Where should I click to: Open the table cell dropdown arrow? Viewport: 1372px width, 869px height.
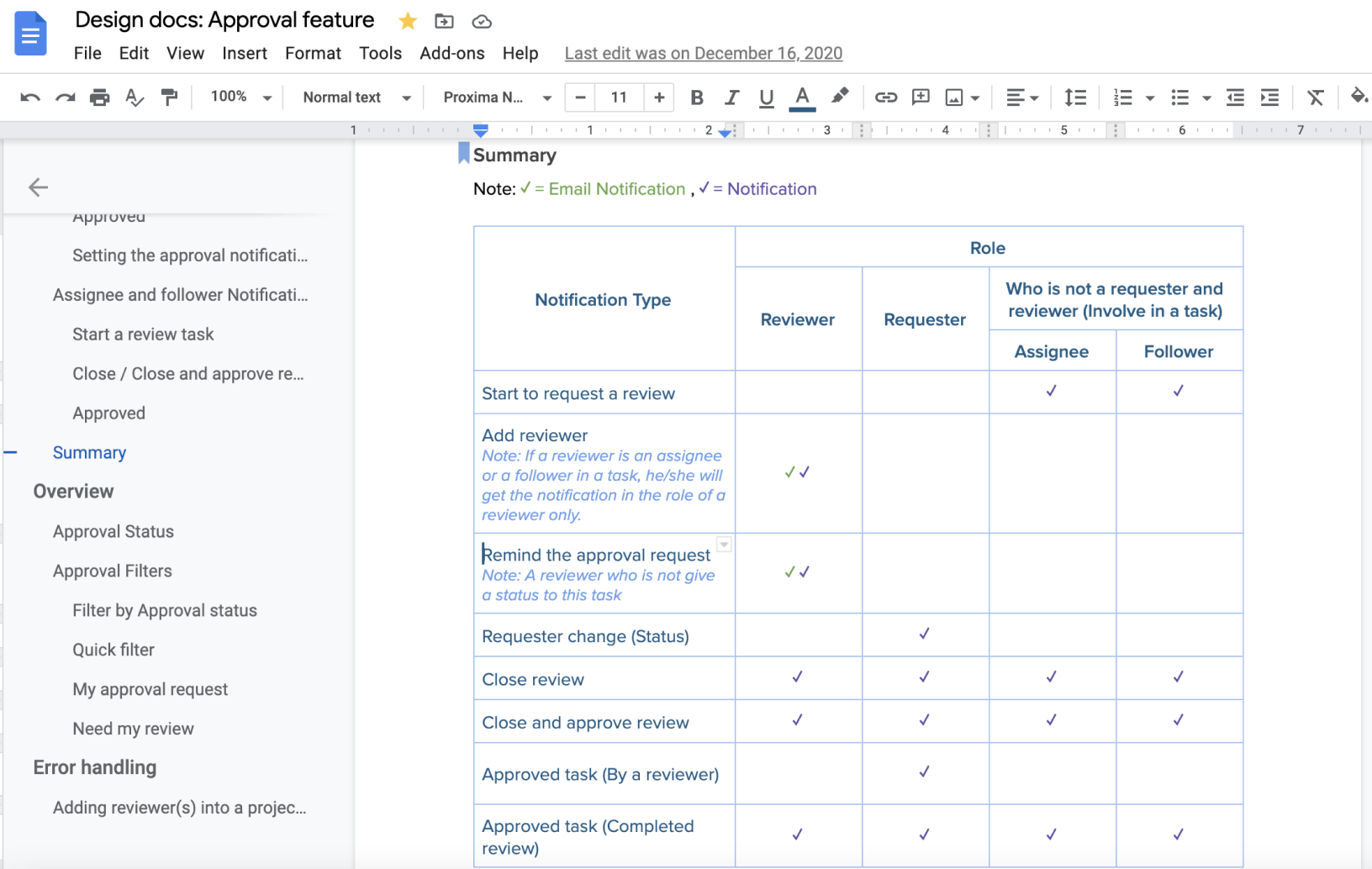[x=724, y=545]
